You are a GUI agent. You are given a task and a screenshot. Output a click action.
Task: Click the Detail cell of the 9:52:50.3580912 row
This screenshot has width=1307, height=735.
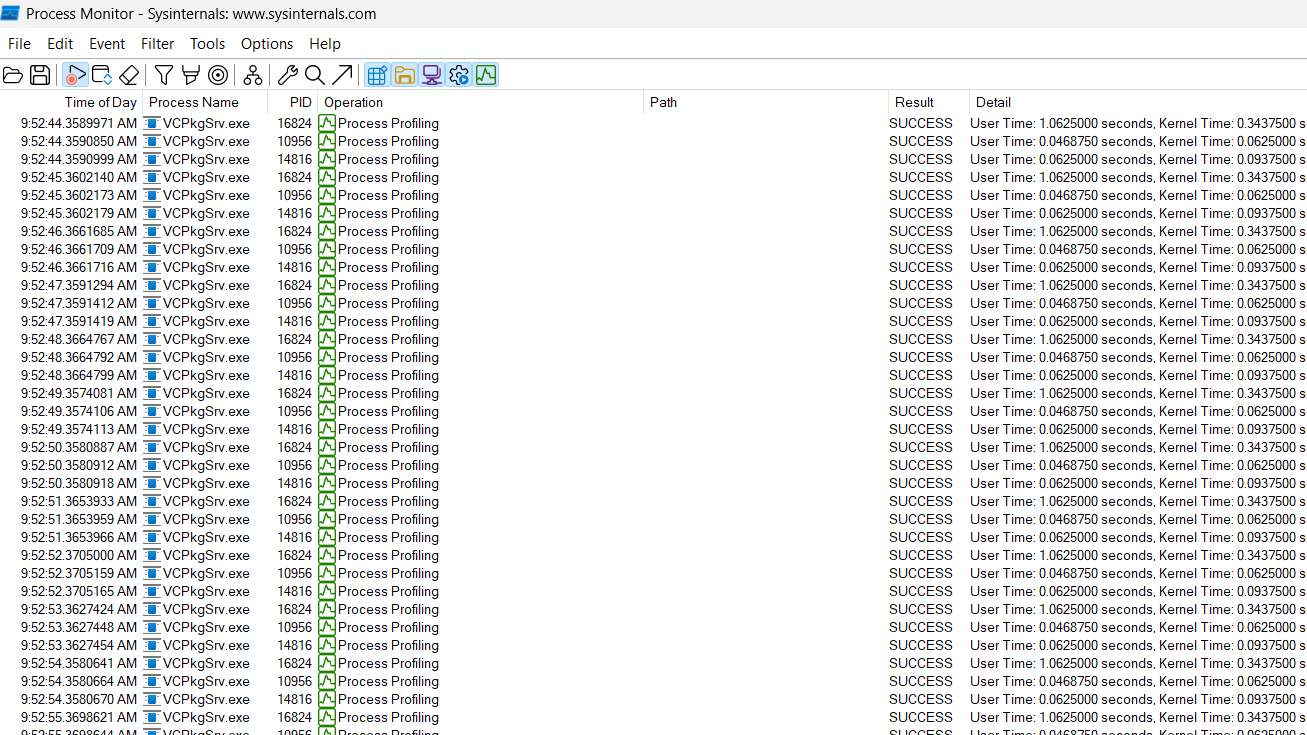[1138, 465]
